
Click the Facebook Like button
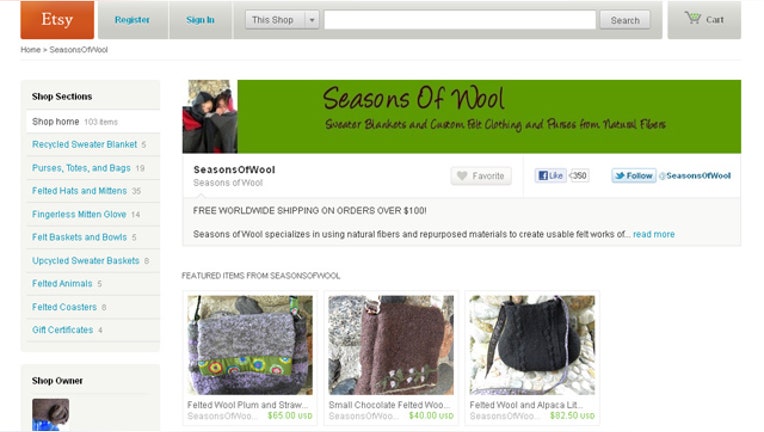point(551,176)
